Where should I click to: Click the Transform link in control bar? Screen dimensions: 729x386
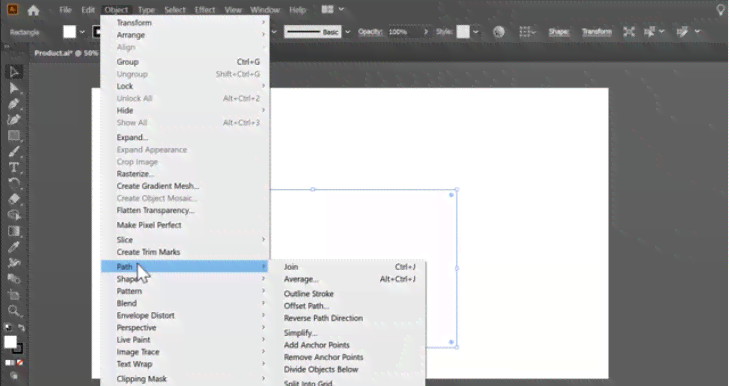pyautogui.click(x=596, y=32)
